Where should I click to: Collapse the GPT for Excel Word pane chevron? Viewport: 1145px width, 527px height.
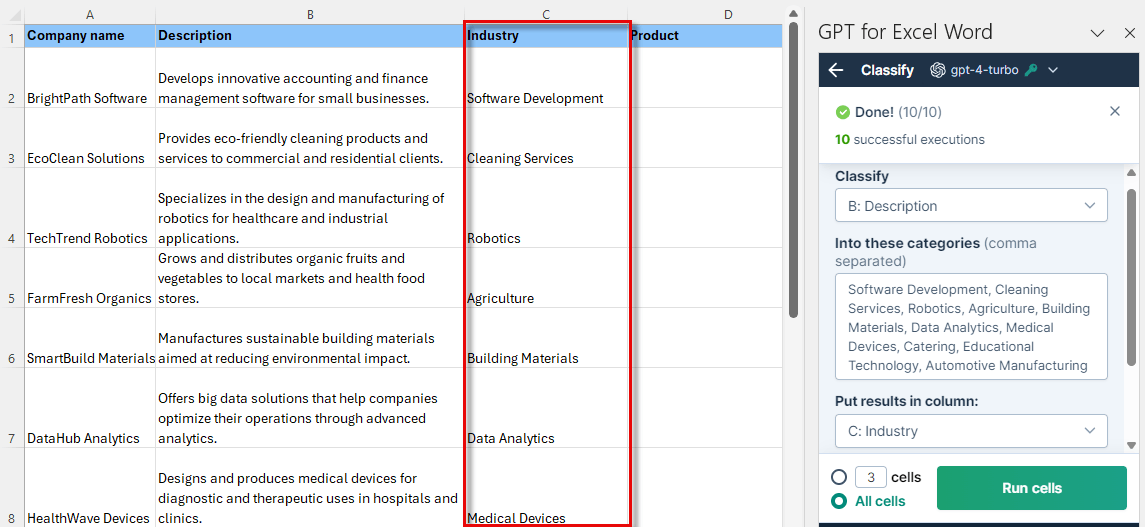tap(1097, 33)
